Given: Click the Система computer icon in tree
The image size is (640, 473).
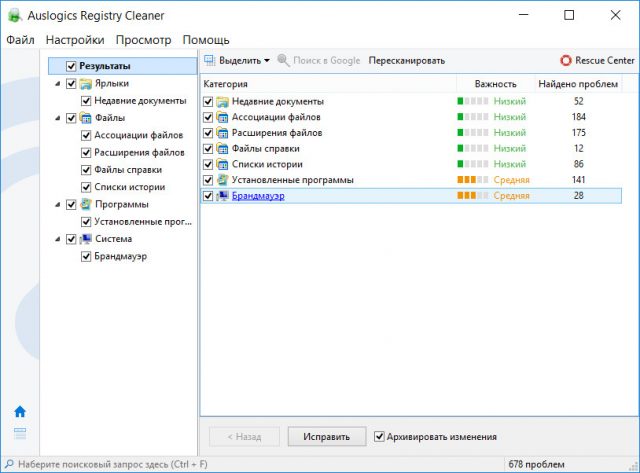Looking at the screenshot, I should point(86,239).
